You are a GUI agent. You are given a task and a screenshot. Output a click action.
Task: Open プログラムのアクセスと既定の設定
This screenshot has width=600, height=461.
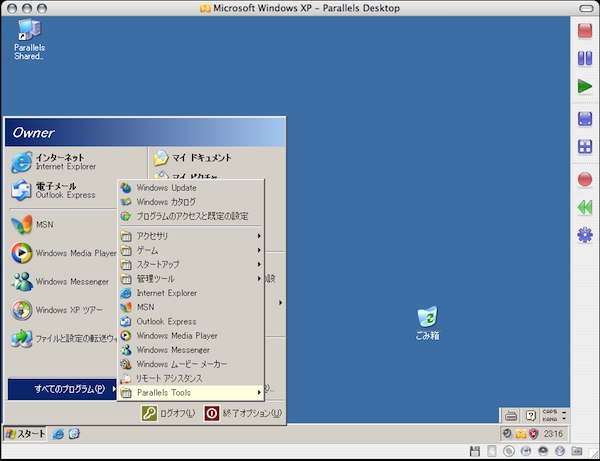coord(191,216)
